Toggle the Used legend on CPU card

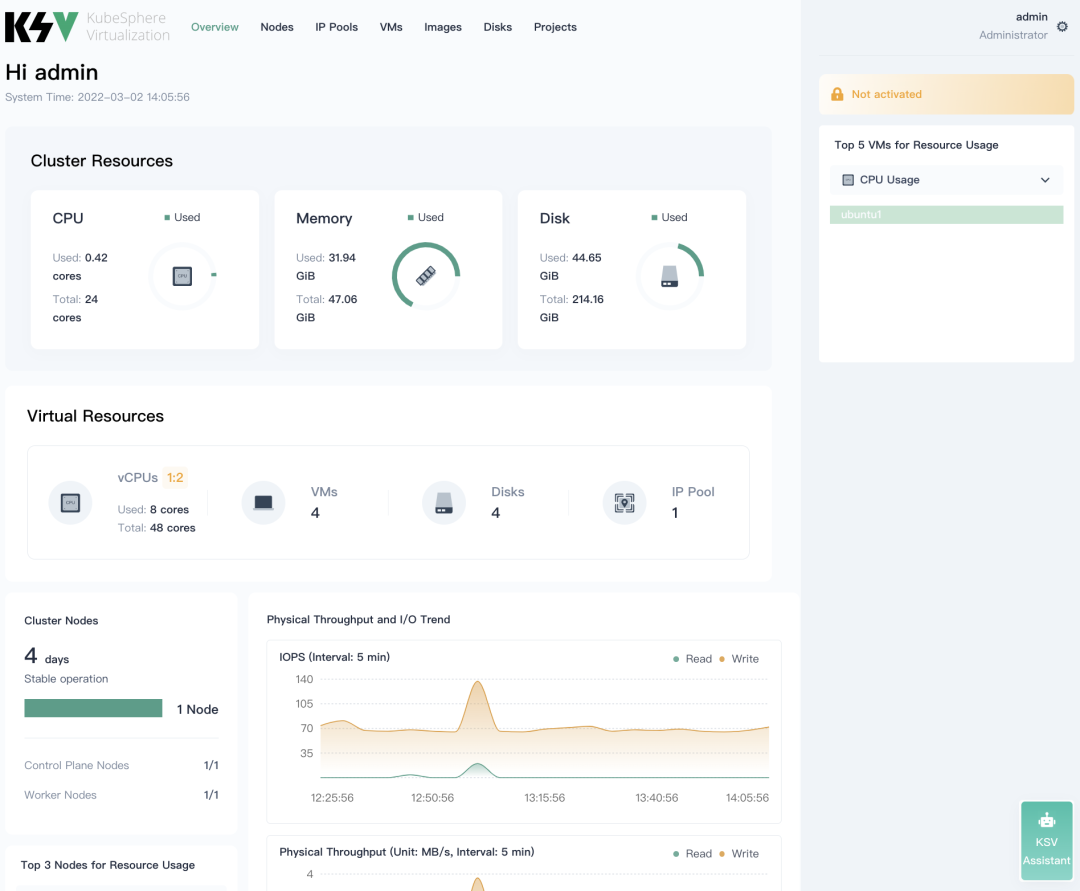(x=182, y=218)
